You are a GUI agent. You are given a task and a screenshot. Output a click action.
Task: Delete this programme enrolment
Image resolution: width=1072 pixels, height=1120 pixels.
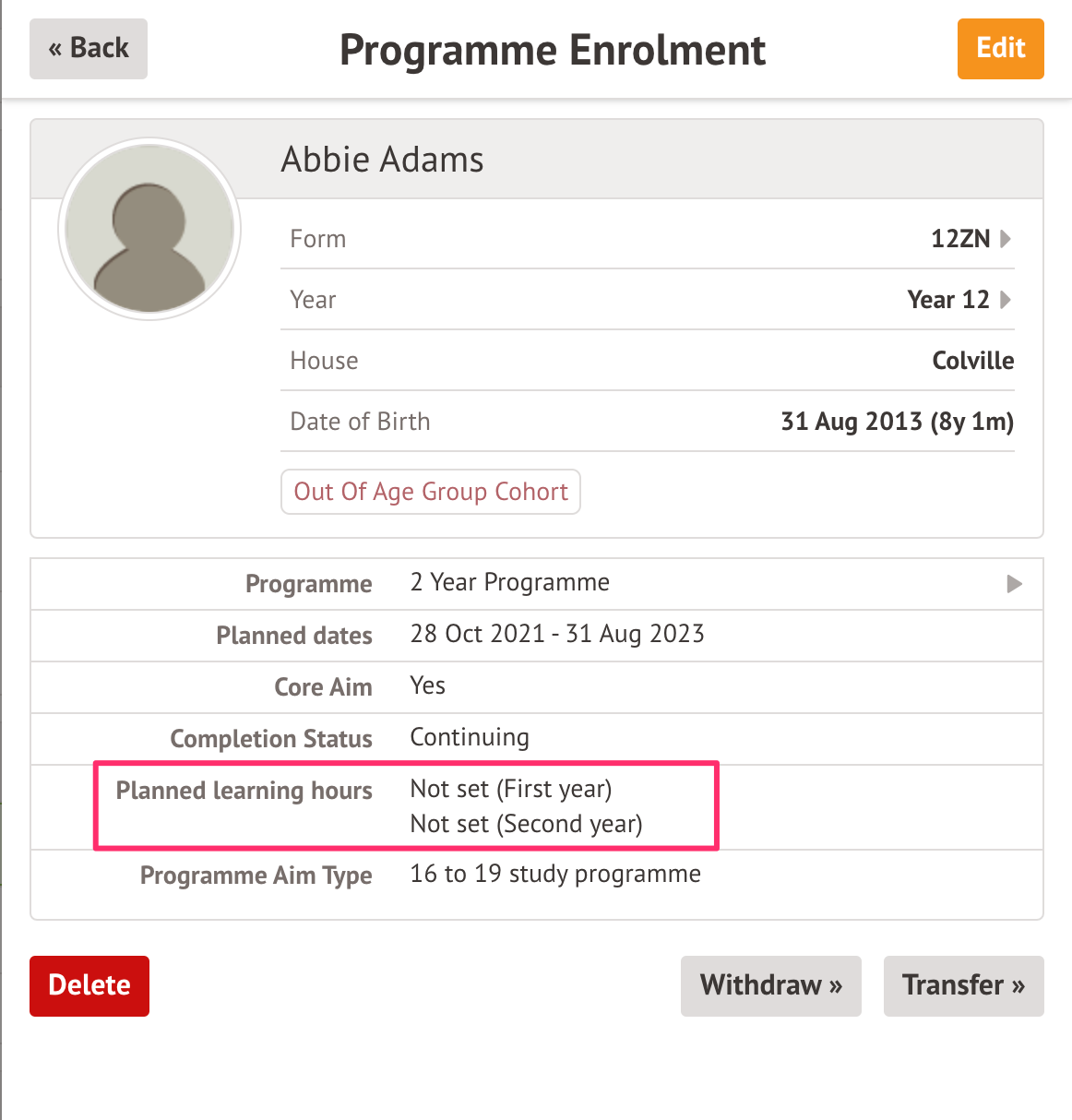[89, 985]
